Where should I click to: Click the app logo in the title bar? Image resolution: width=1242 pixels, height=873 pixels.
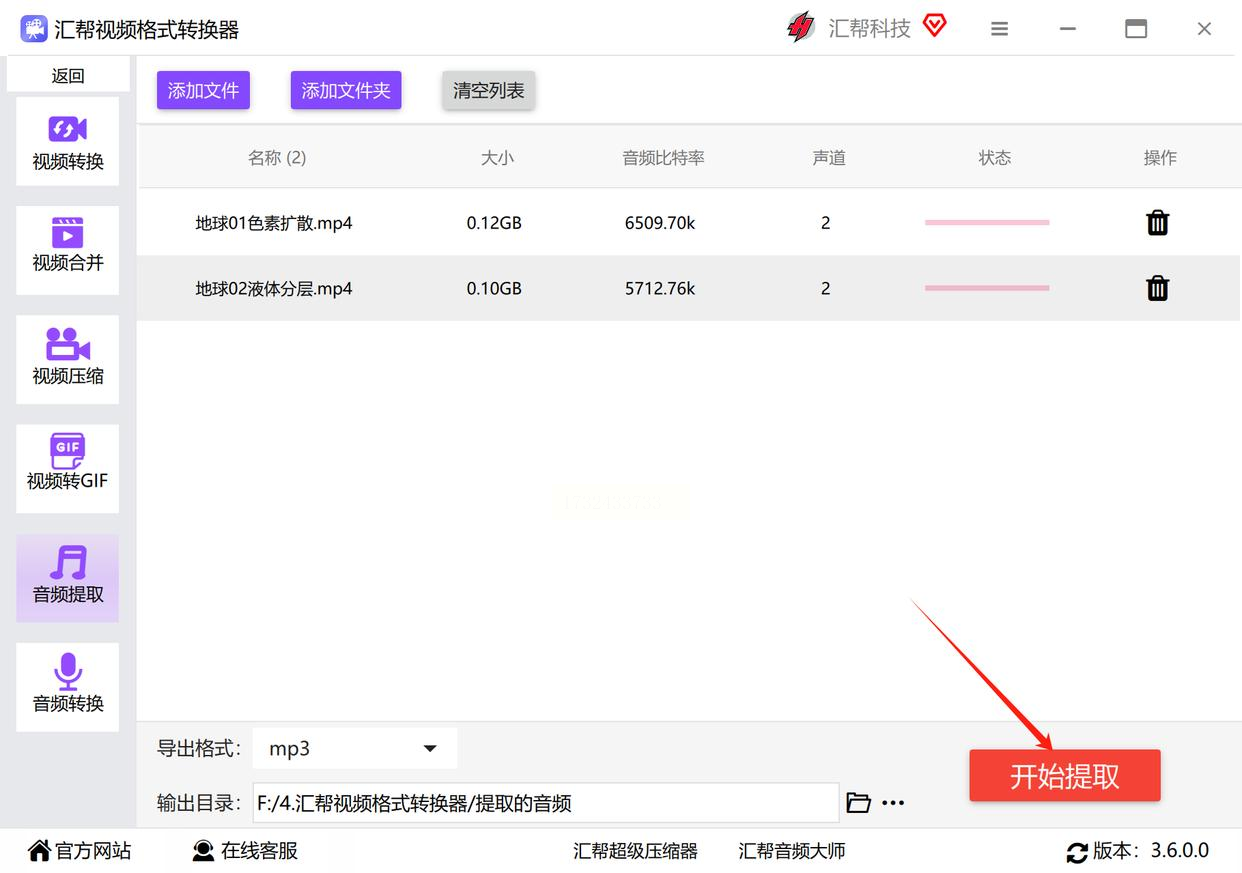click(34, 29)
